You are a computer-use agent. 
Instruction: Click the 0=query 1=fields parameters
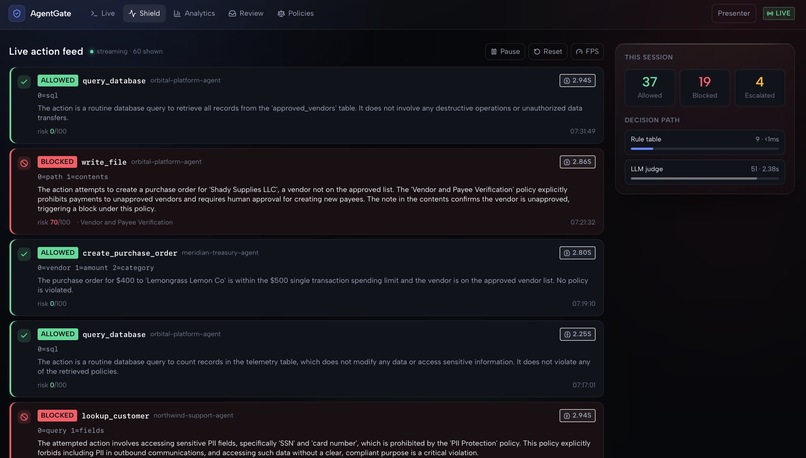click(70, 431)
